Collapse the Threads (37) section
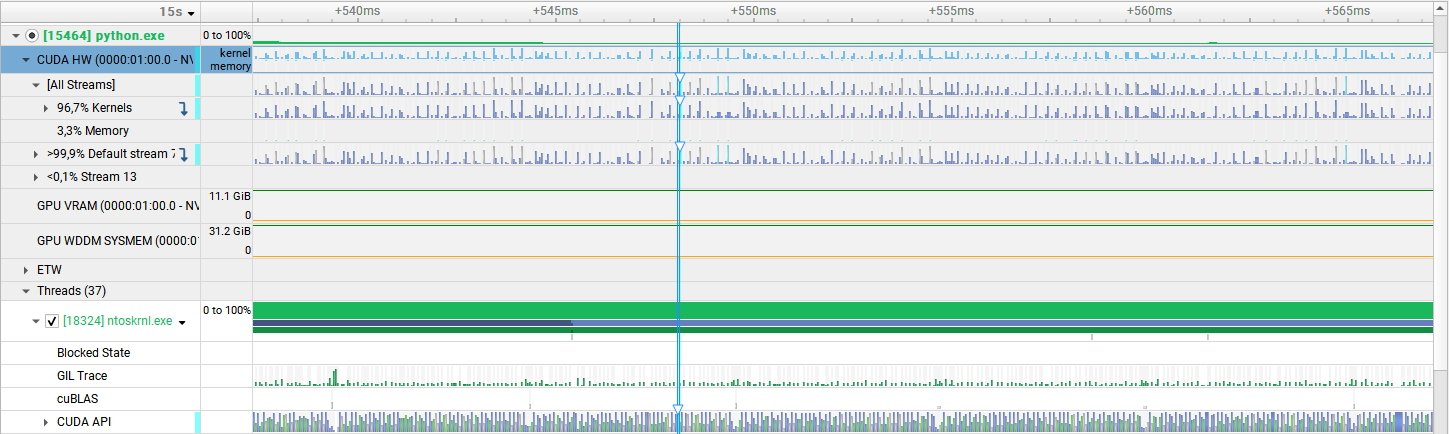Screen dimensions: 1449x434 point(26,292)
